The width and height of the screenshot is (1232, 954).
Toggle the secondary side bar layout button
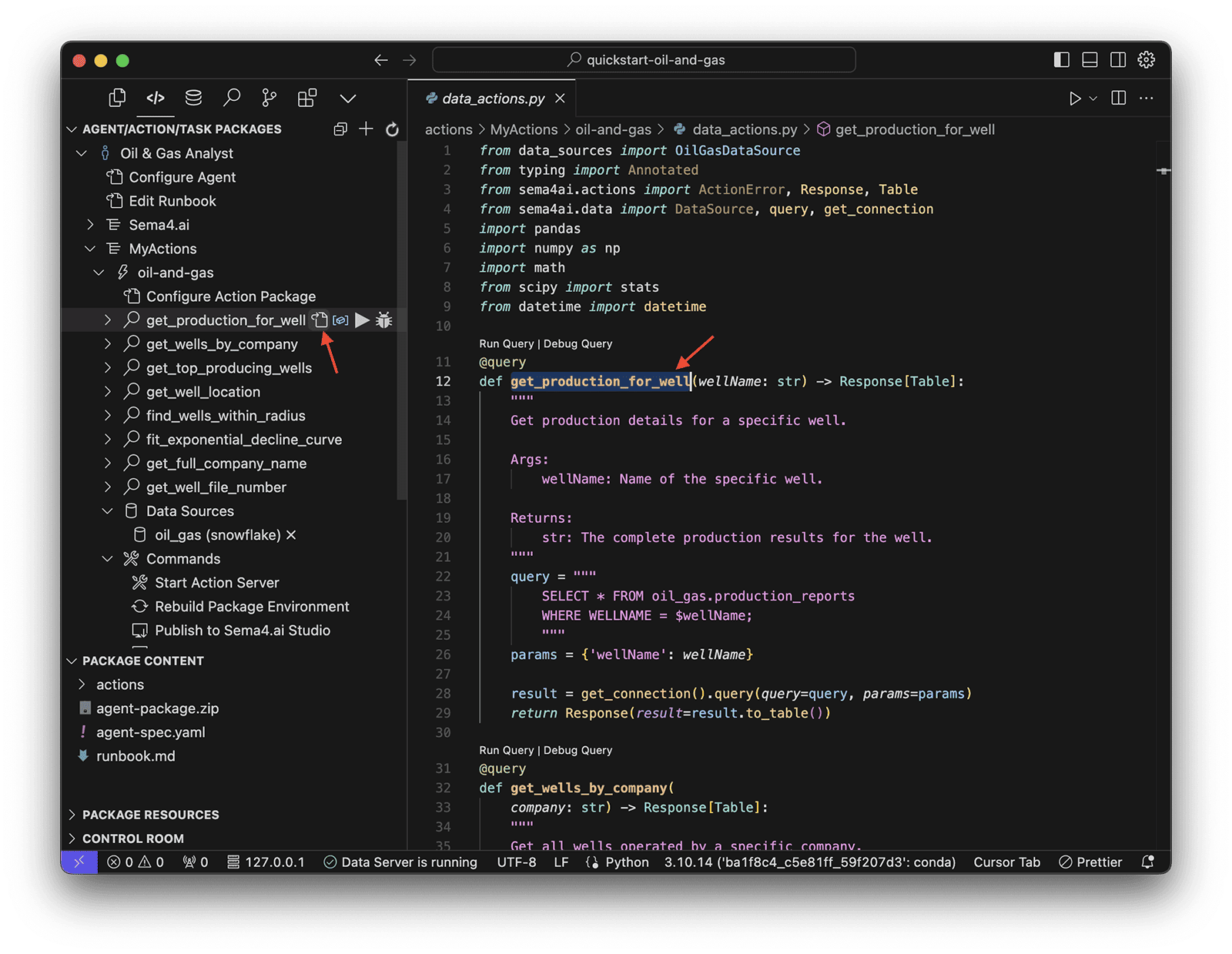(1117, 60)
